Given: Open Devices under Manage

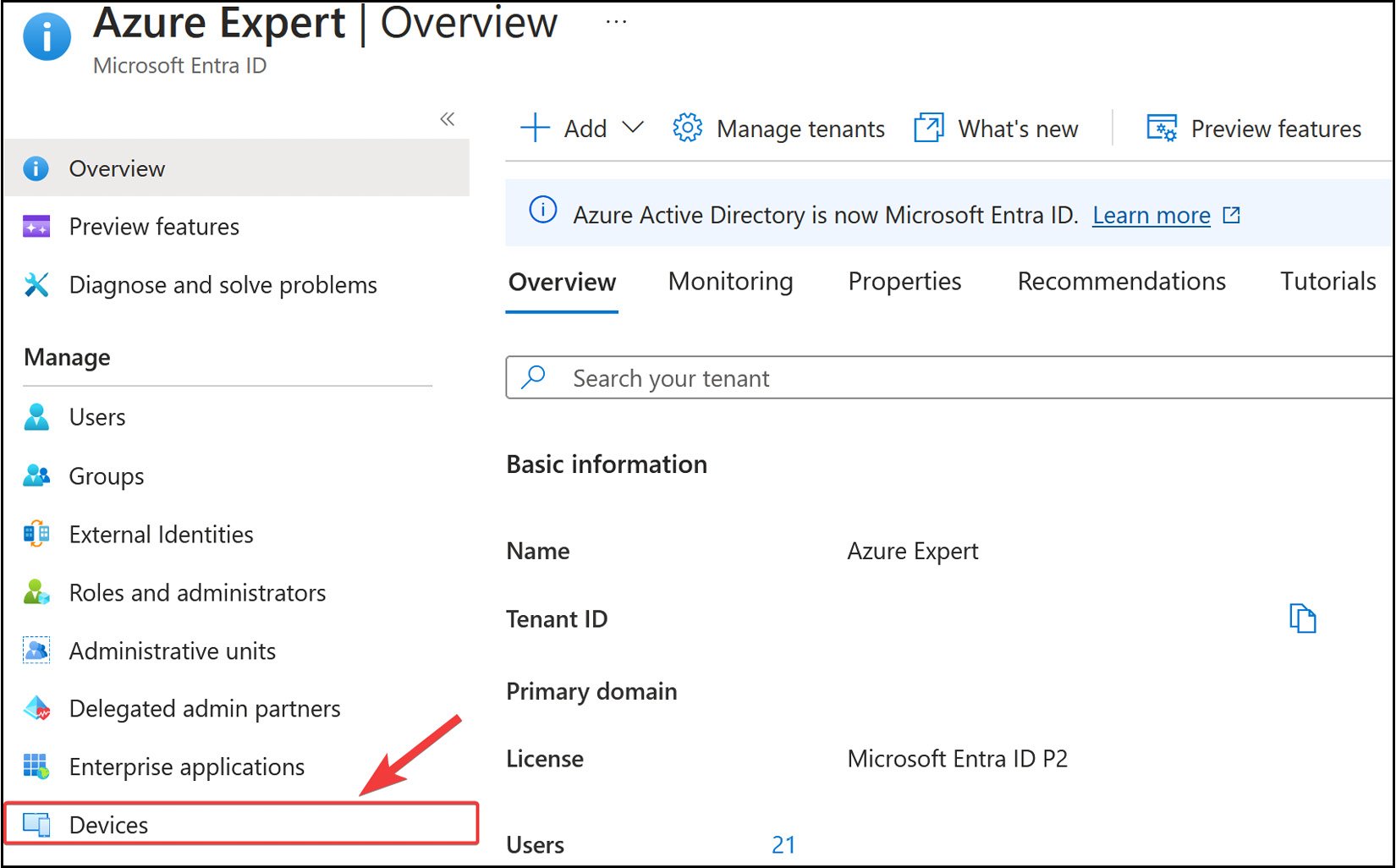Looking at the screenshot, I should pos(241,824).
